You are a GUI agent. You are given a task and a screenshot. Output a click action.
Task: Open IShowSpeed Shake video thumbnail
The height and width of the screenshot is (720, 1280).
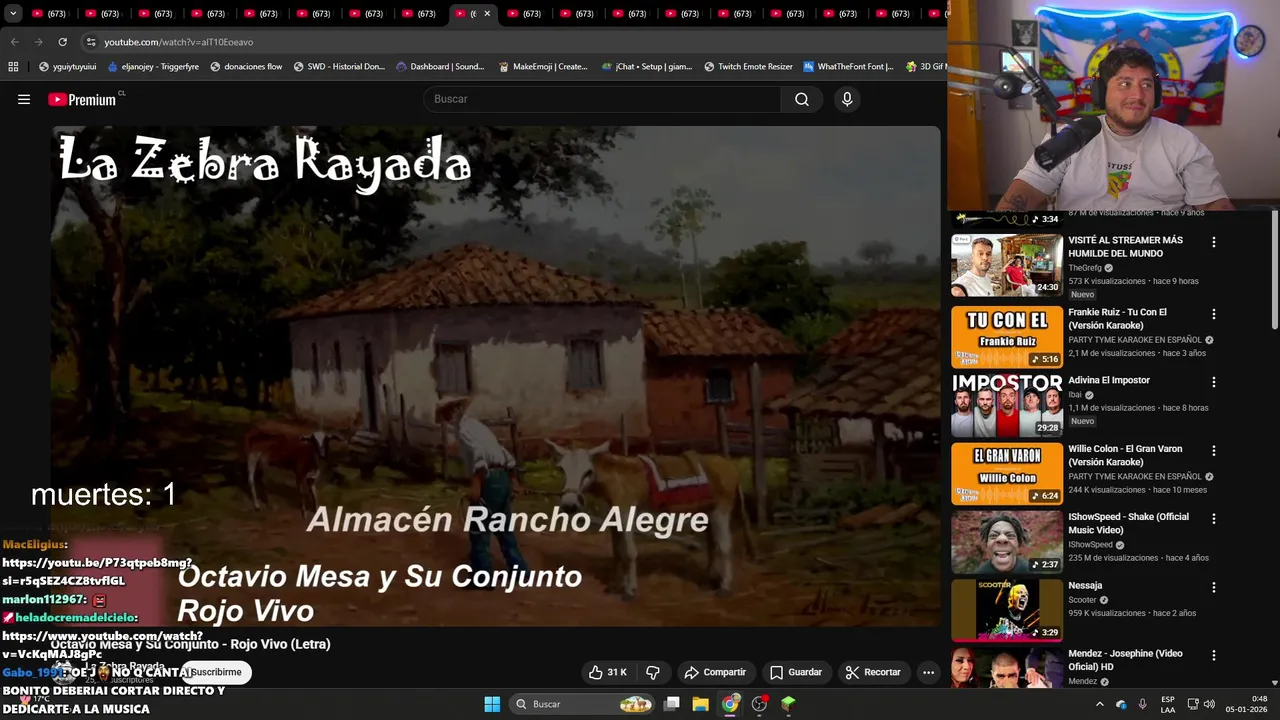click(1006, 541)
